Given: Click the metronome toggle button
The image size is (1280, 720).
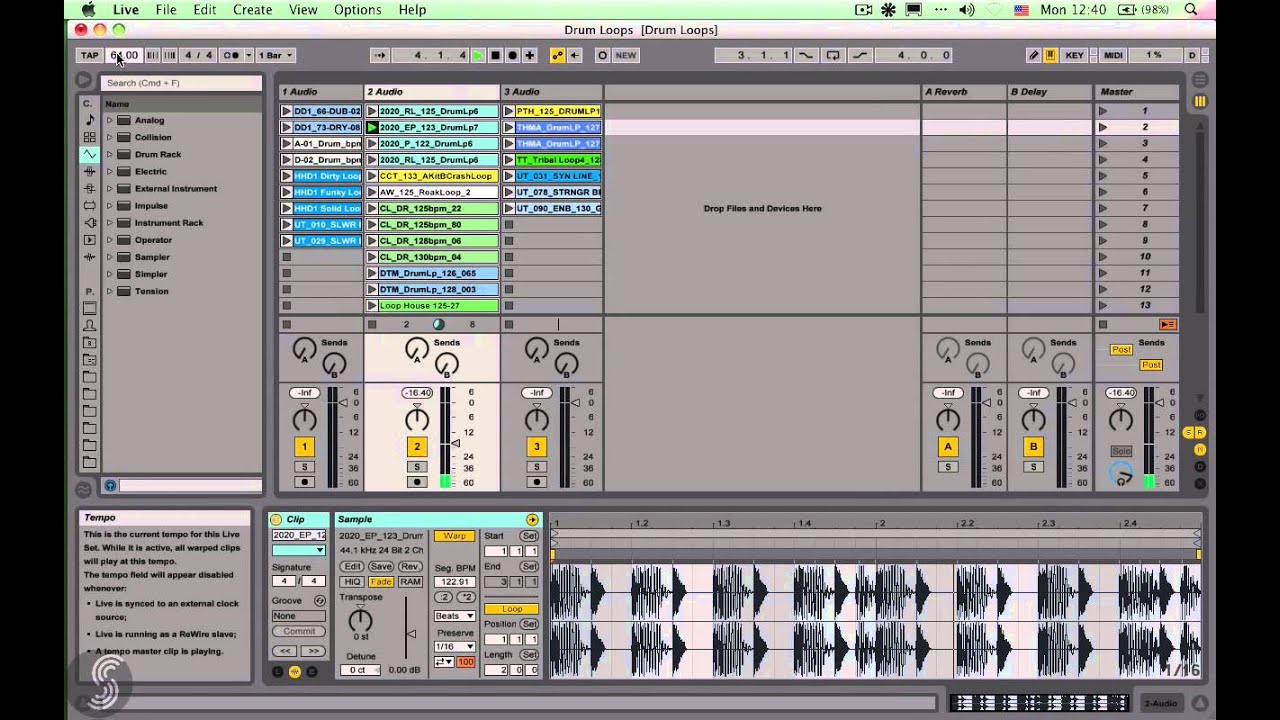Looking at the screenshot, I should tap(231, 55).
